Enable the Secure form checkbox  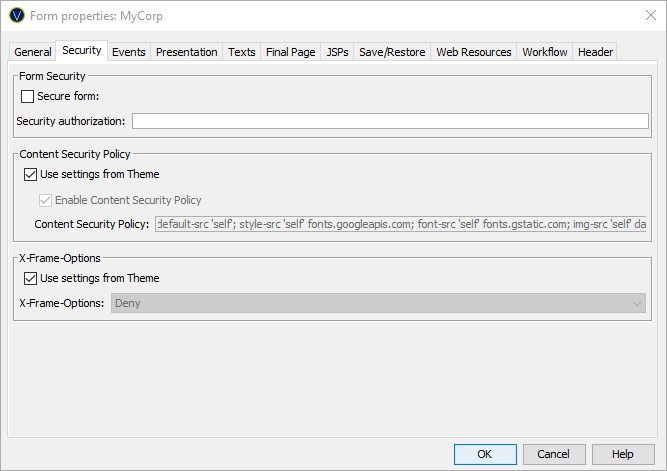pyautogui.click(x=27, y=96)
